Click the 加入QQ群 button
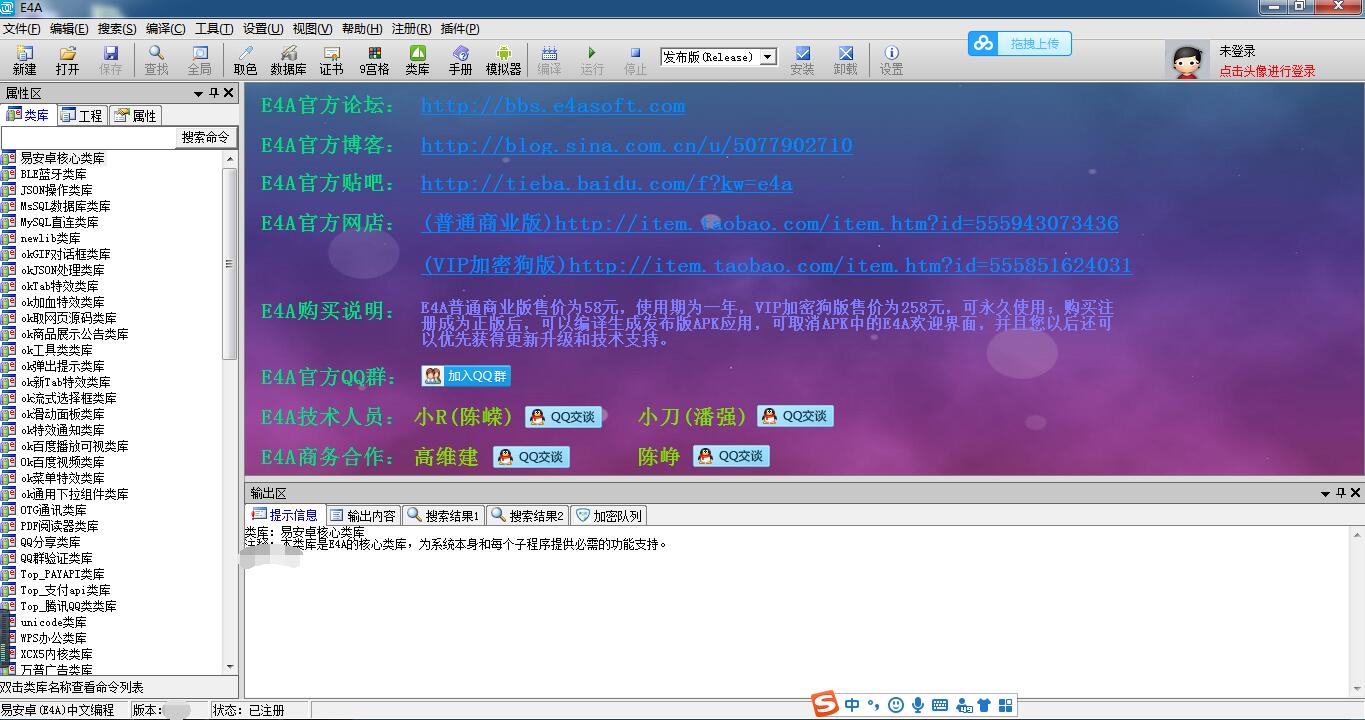Image resolution: width=1365 pixels, height=720 pixels. [x=466, y=376]
